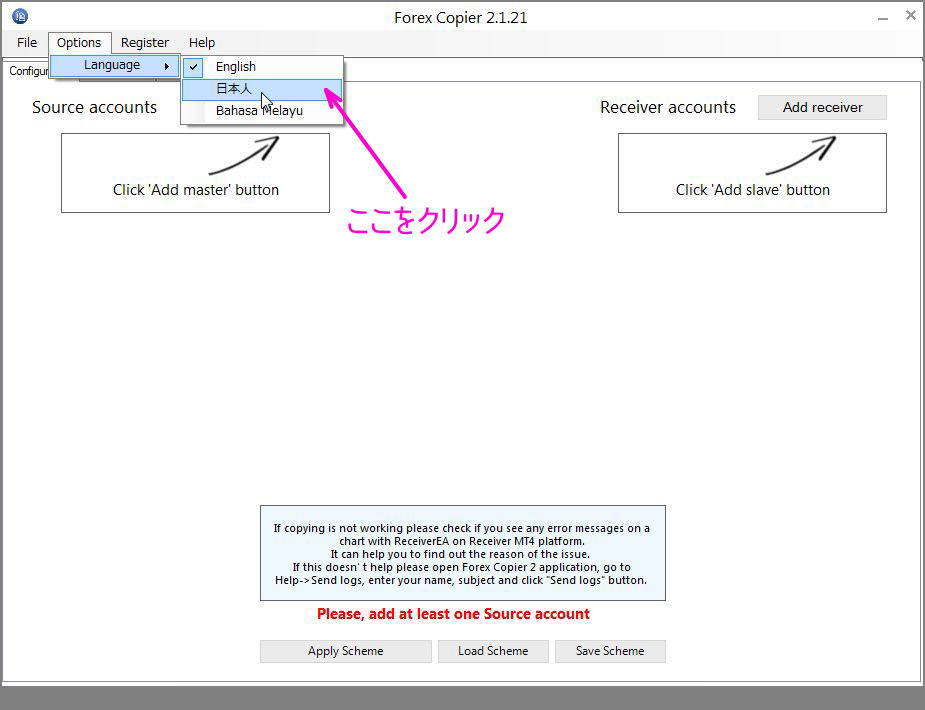Click the arrow graphic in the Source accounts box
This screenshot has width=925, height=710.
pyautogui.click(x=243, y=156)
